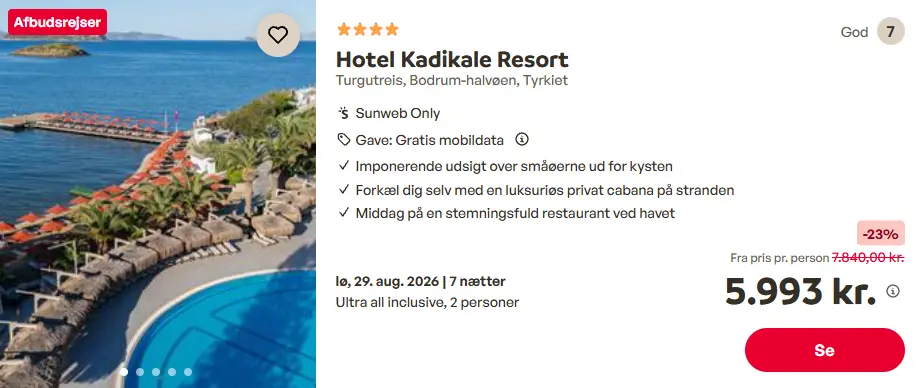The width and height of the screenshot is (920, 388).
Task: Click the hotel pool photo thumbnail
Action: click(x=158, y=194)
